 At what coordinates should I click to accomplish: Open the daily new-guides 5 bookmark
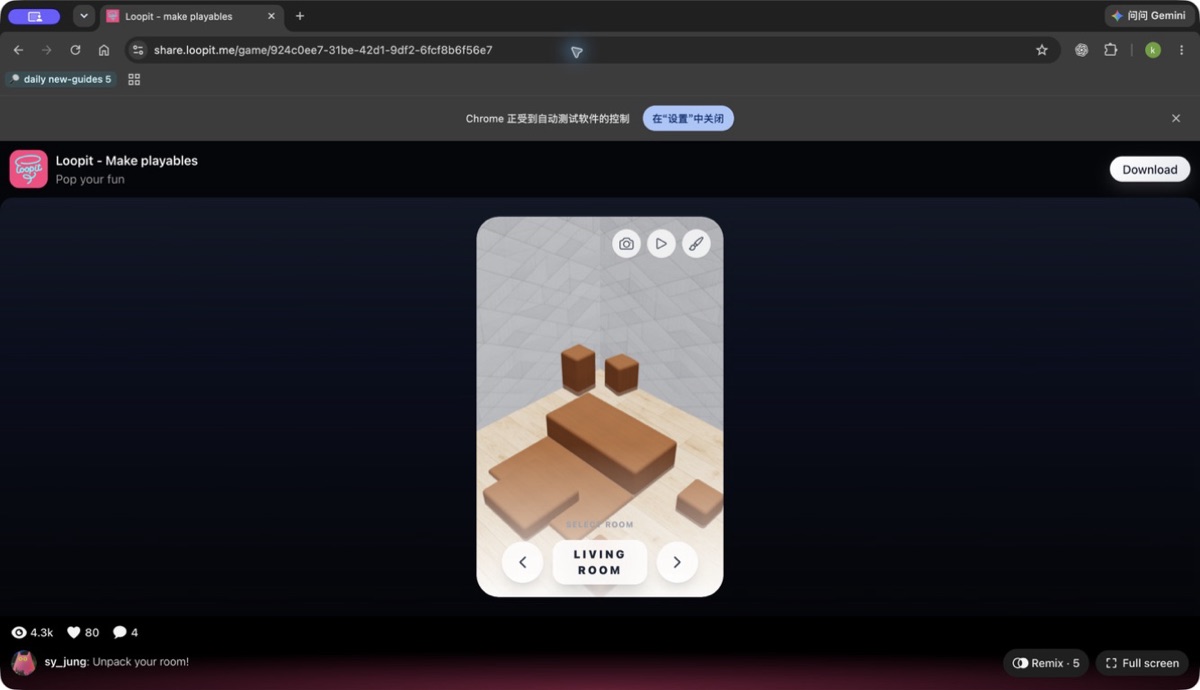(61, 79)
